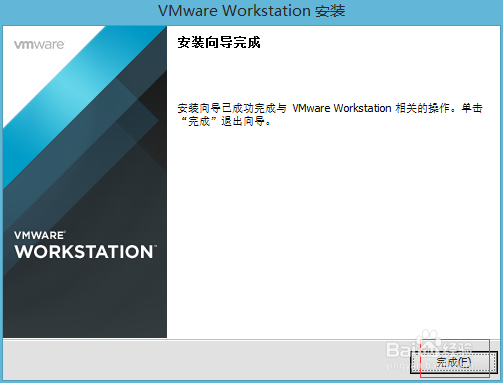This screenshot has width=503, height=383.
Task: Click the VMWARE WORKSTATION banner text
Action: click(x=85, y=245)
